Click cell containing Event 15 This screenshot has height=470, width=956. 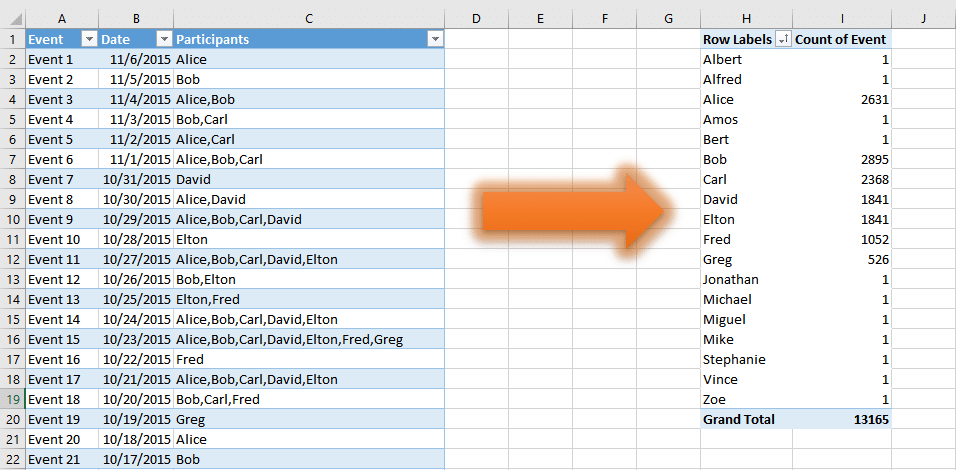(62, 339)
